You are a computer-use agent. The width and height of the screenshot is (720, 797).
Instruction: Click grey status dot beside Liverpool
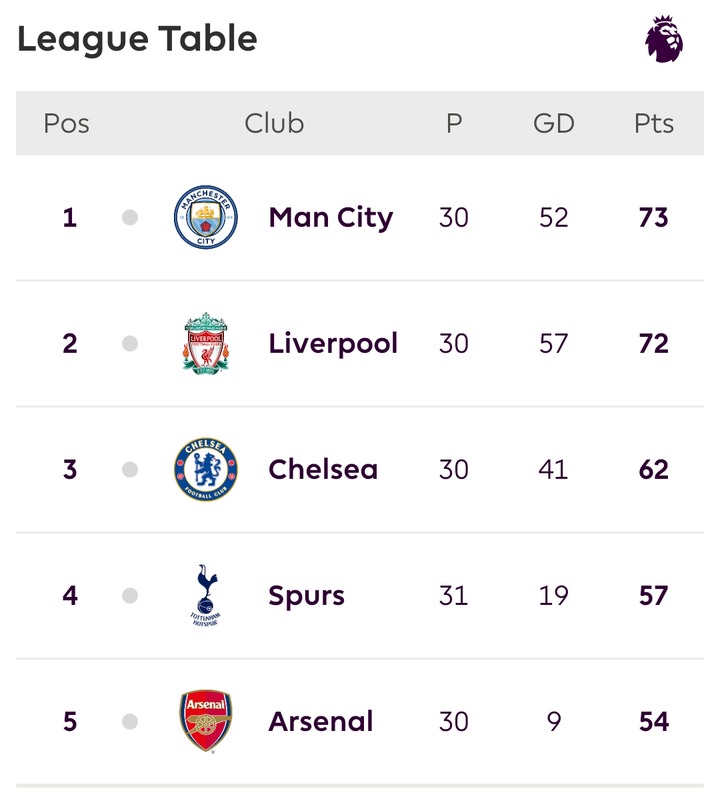point(130,344)
